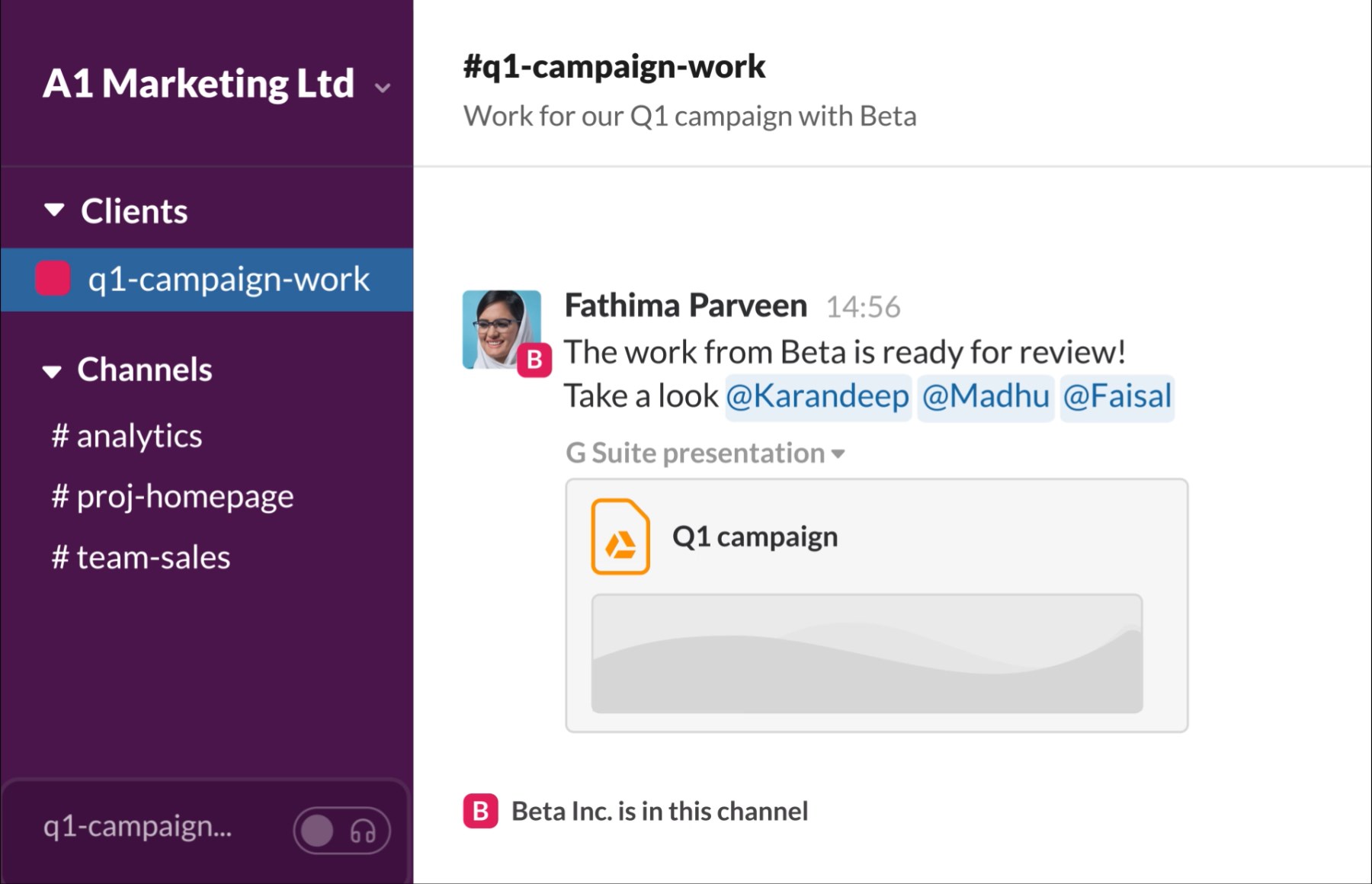
Task: Switch to the #proj-homepage channel
Action: pos(172,497)
